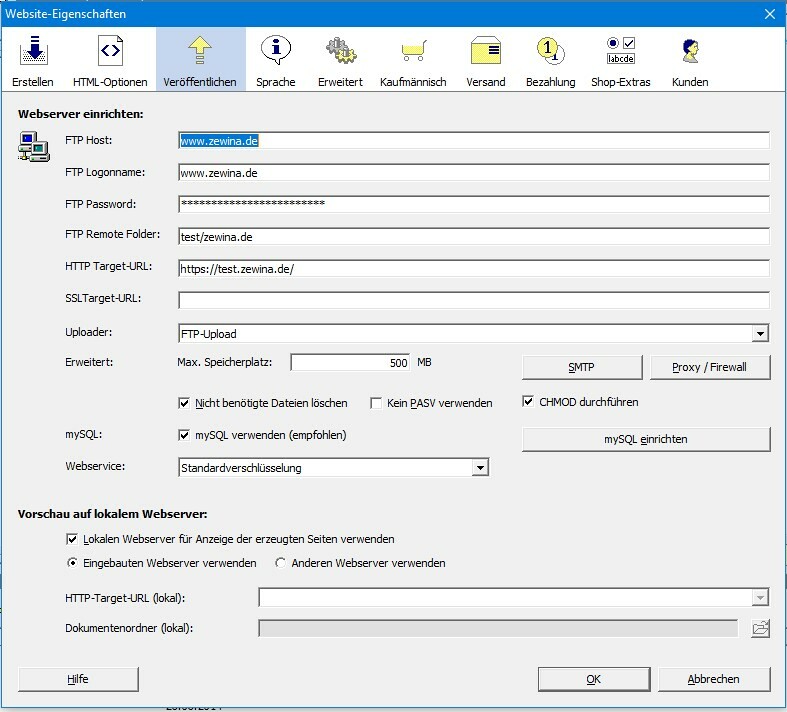Viewport: 787px width, 712px height.
Task: Click the FTP Logonname field
Action: click(473, 173)
